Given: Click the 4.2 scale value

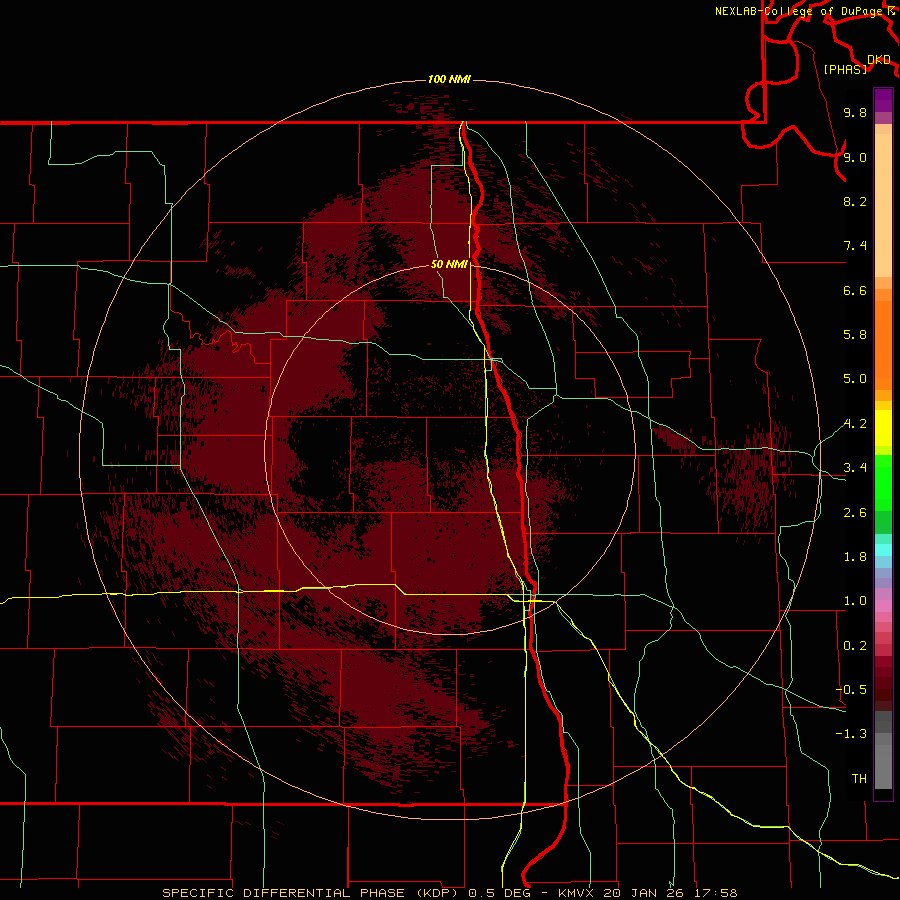Looking at the screenshot, I should [855, 424].
